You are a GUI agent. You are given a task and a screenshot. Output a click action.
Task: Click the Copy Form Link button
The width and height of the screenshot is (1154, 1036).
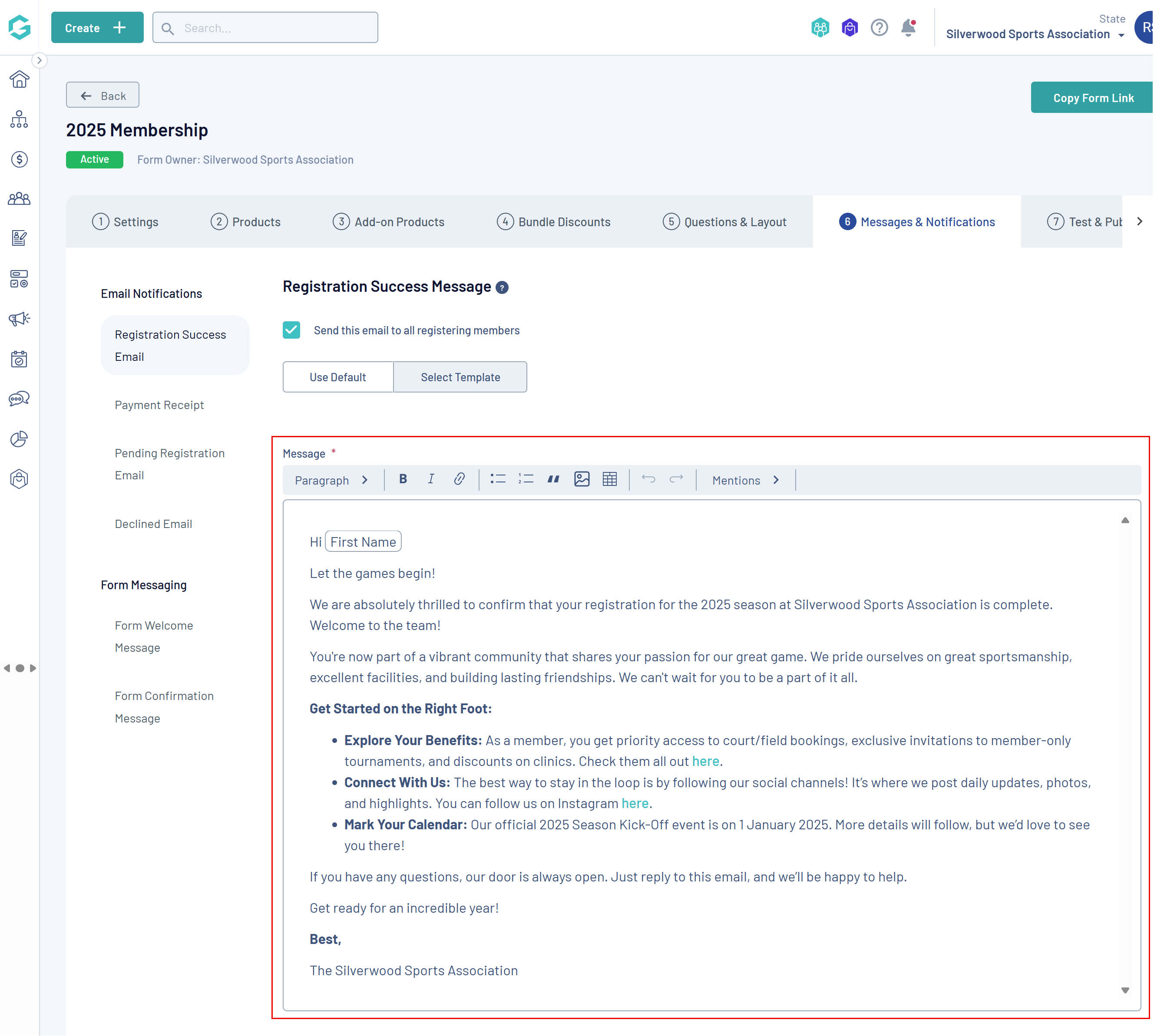pyautogui.click(x=1092, y=98)
